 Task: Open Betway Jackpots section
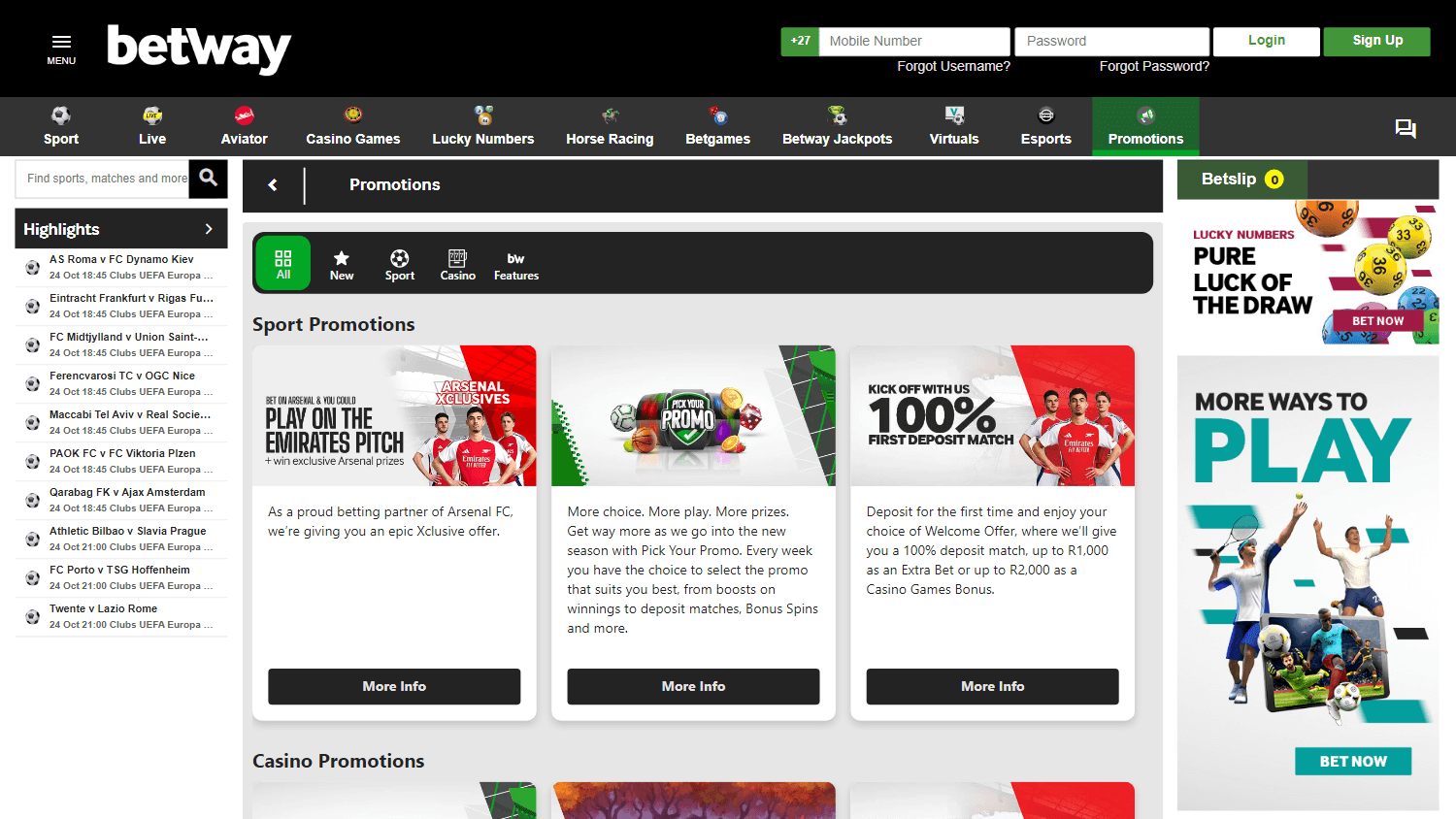(838, 127)
